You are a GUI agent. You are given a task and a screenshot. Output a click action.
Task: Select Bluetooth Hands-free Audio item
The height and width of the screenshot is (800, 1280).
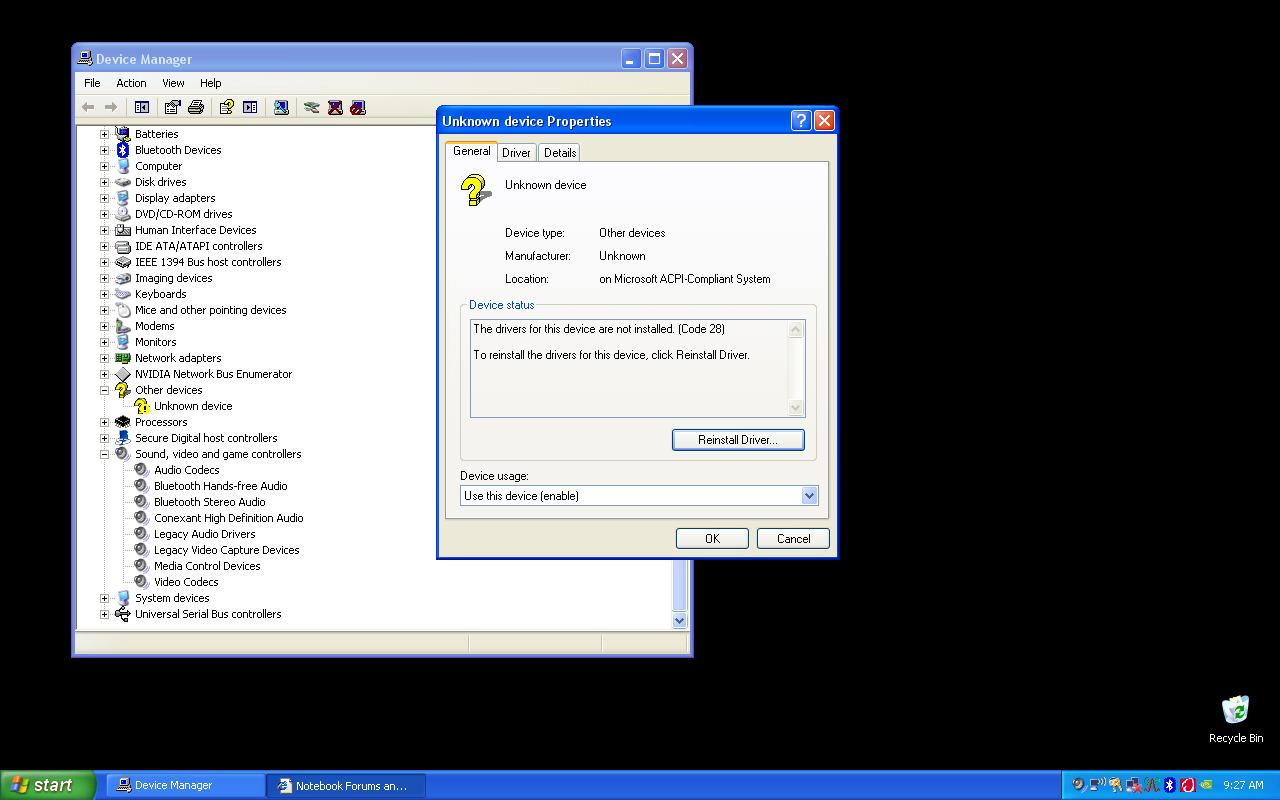[220, 486]
